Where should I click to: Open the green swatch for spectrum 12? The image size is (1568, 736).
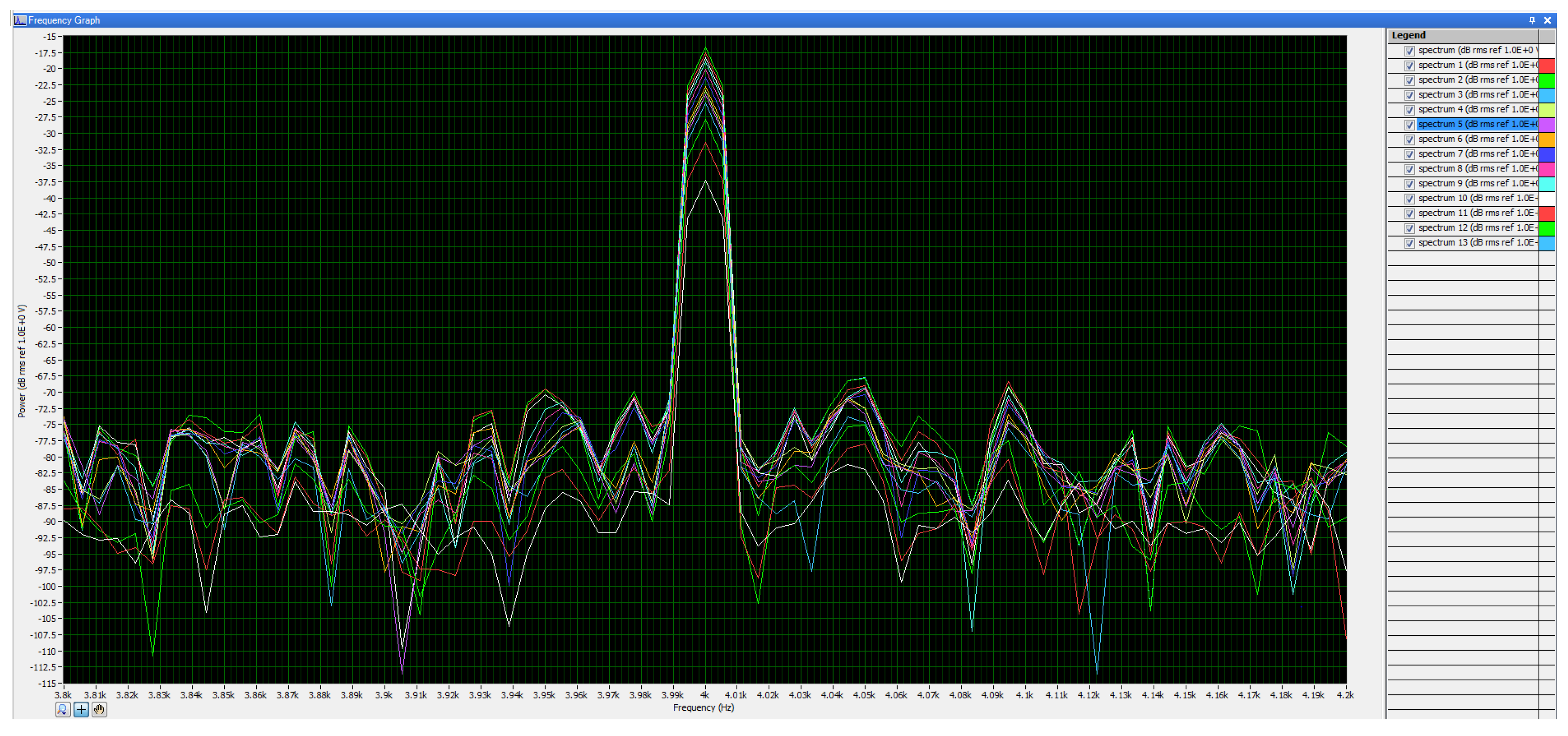click(x=1547, y=228)
